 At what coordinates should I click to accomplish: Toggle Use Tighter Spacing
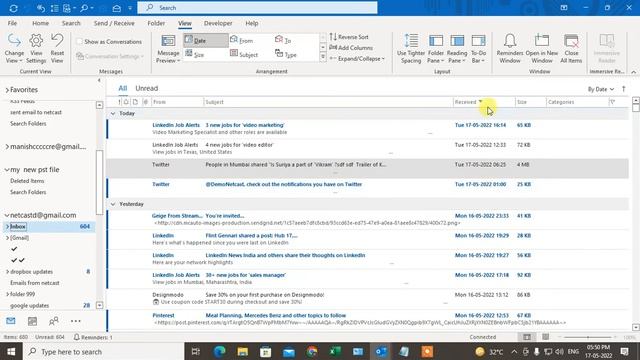point(411,49)
